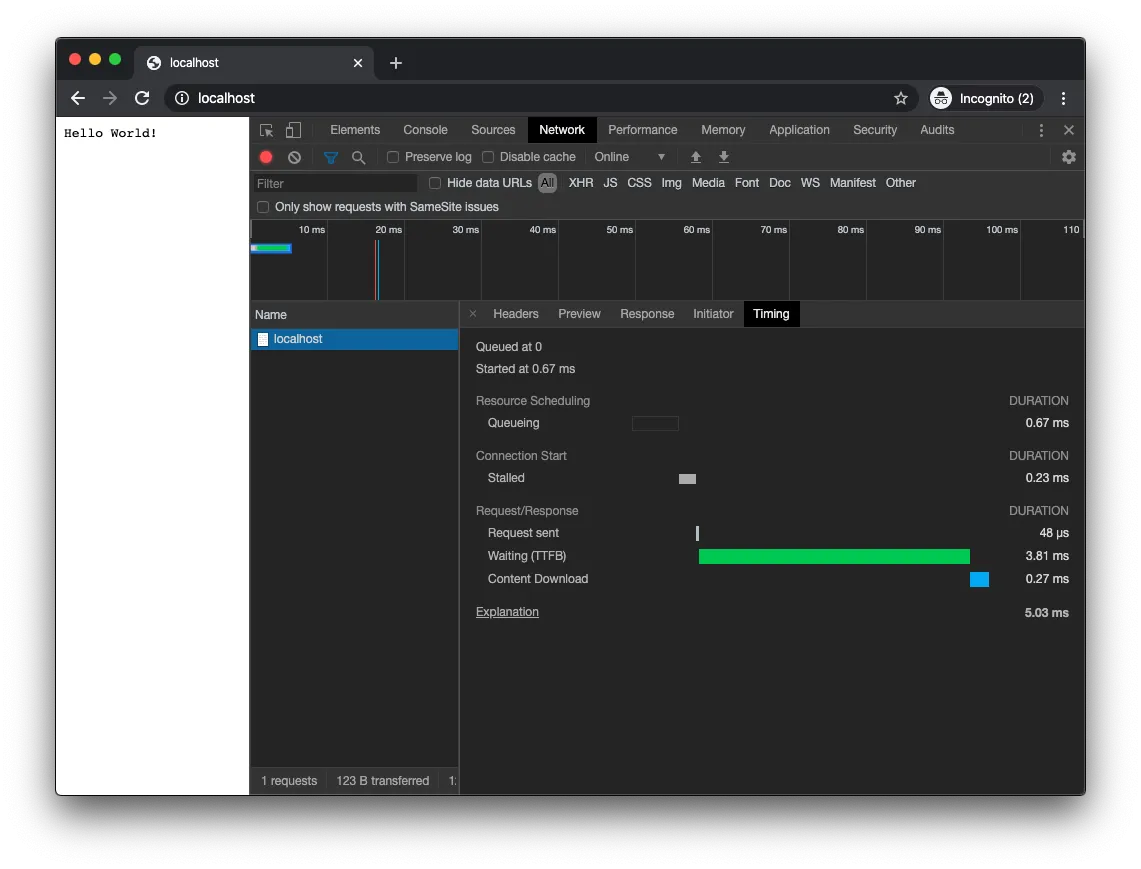Close the DevTools panel
Screen dimensions: 1141x869
pos(1069,130)
